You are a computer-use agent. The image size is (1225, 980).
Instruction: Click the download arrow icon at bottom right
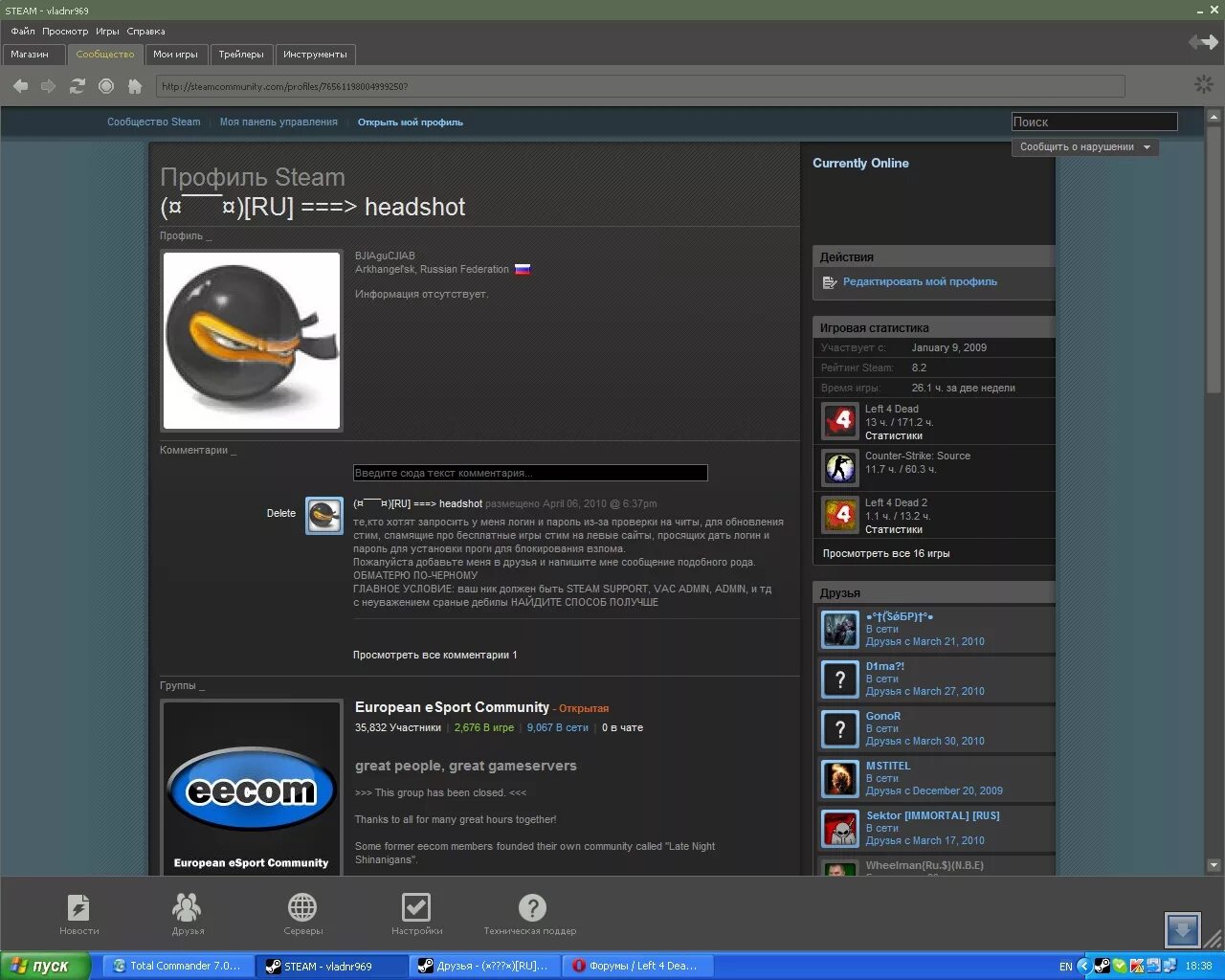pyautogui.click(x=1183, y=929)
